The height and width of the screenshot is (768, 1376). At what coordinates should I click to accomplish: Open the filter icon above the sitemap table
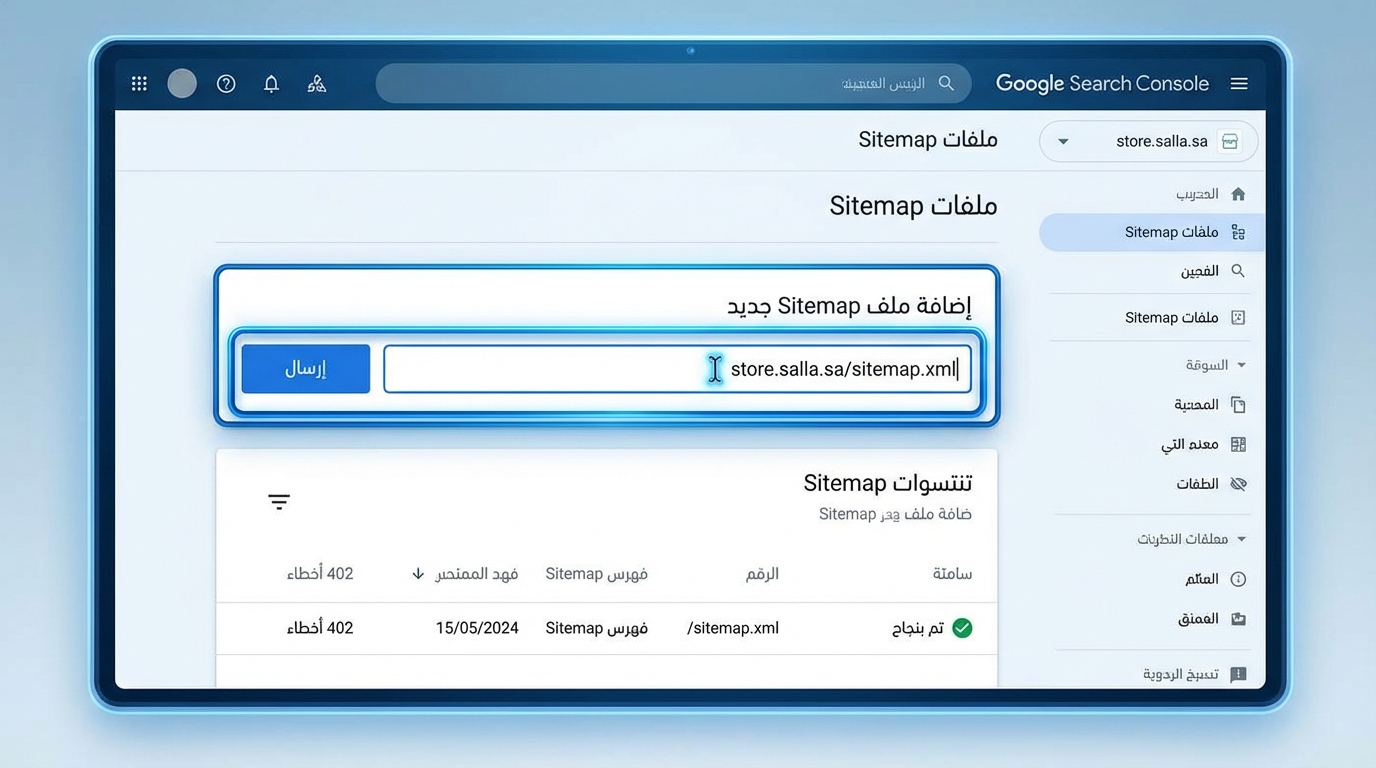point(279,502)
